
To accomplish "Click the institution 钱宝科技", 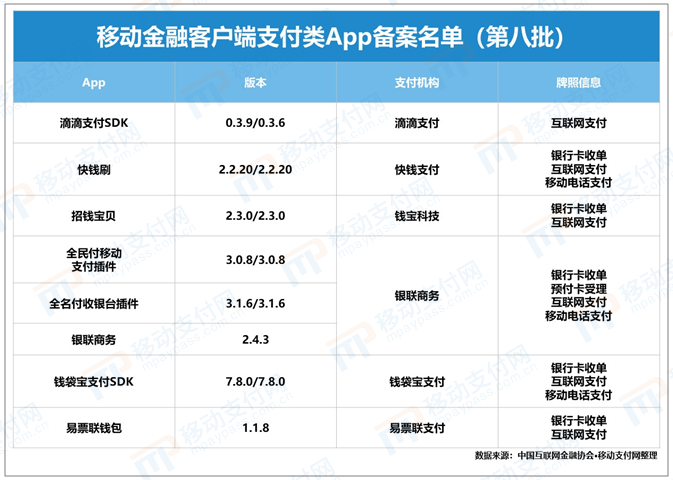I will coord(417,216).
